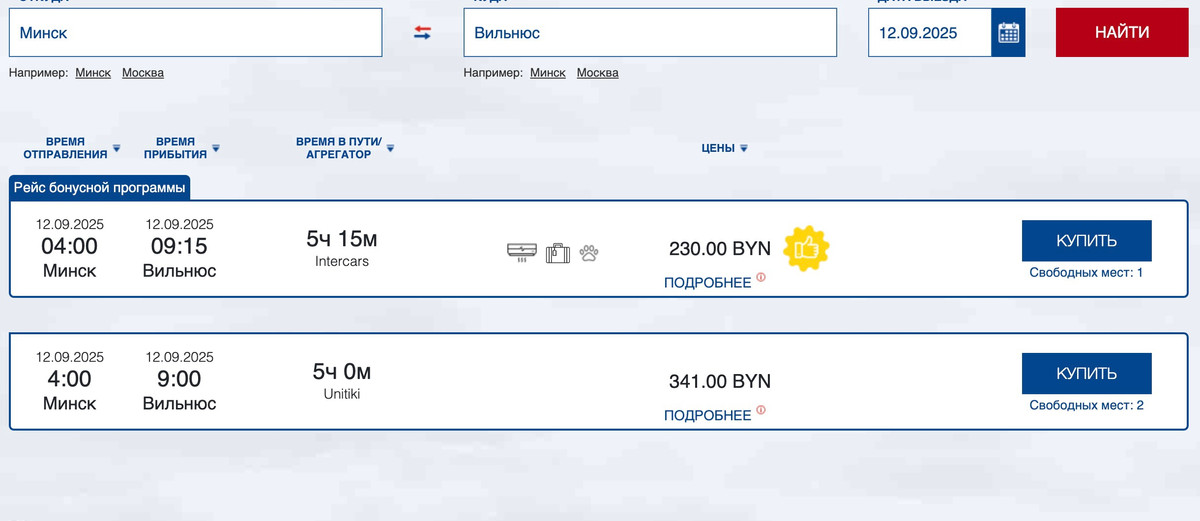This screenshot has width=1200, height=521.
Task: Click the departure field with Минск
Action: click(195, 33)
